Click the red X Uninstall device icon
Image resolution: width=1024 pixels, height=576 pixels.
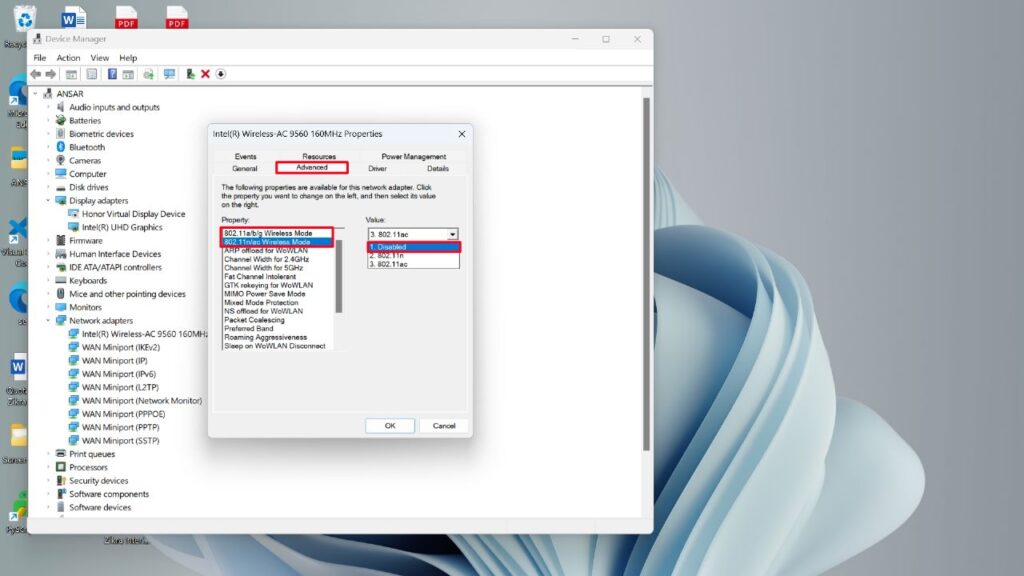pos(205,74)
